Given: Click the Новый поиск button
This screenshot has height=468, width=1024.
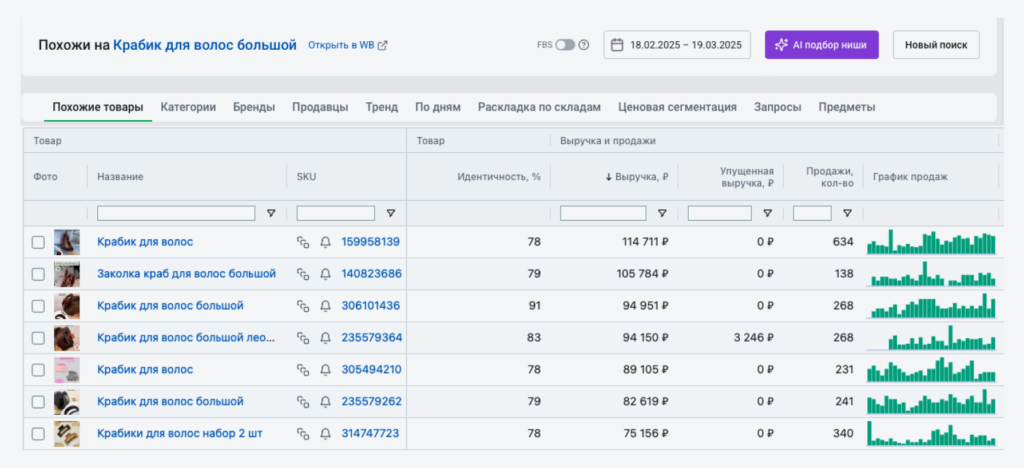Looking at the screenshot, I should [936, 45].
